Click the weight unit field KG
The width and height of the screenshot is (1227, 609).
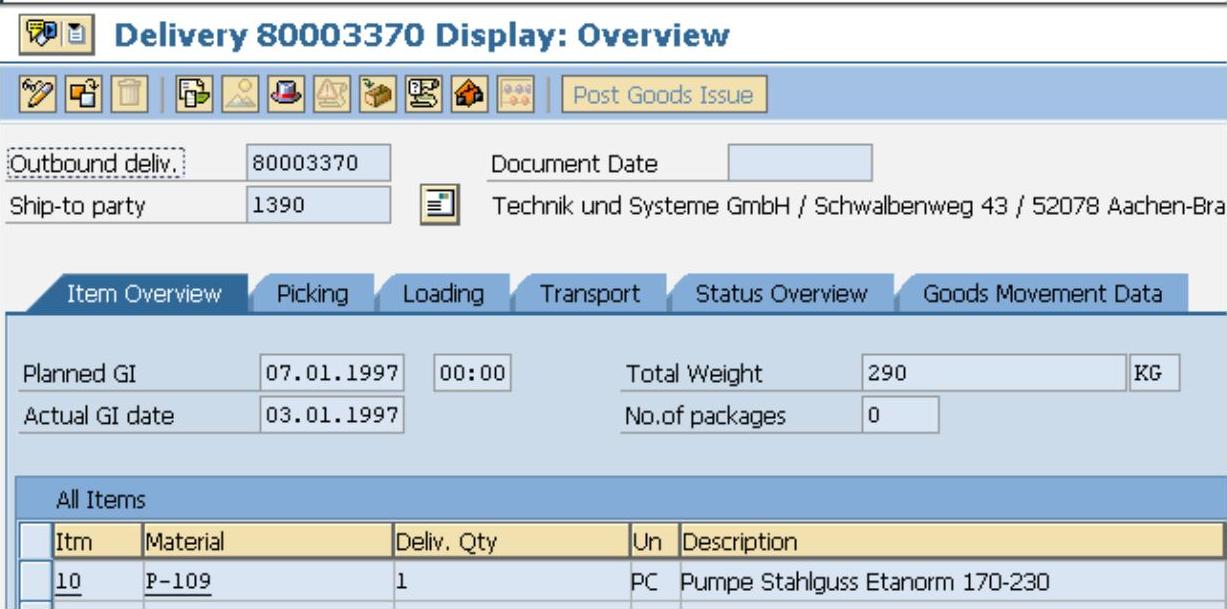(1153, 374)
